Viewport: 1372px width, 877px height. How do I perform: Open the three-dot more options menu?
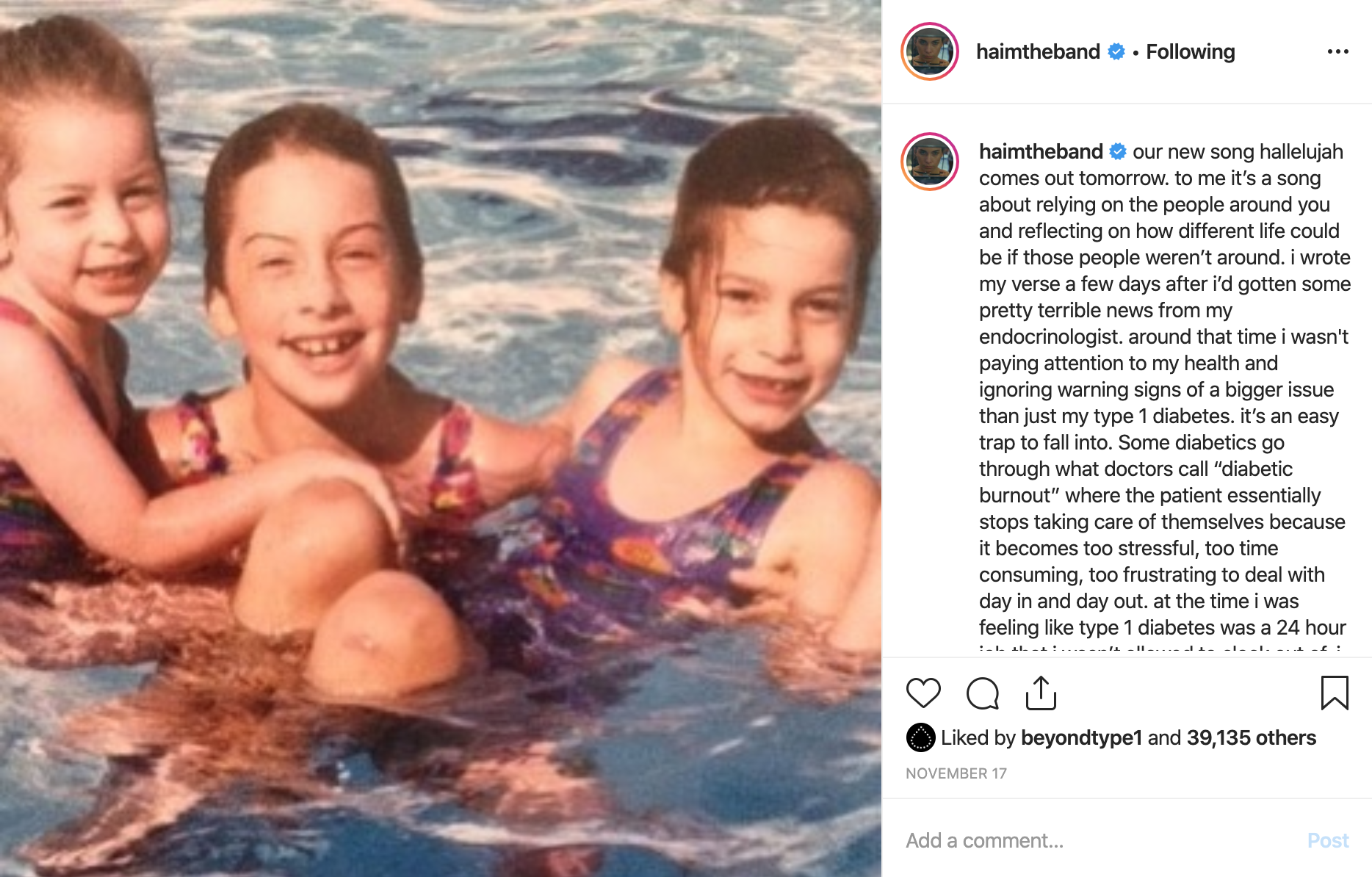tap(1338, 51)
